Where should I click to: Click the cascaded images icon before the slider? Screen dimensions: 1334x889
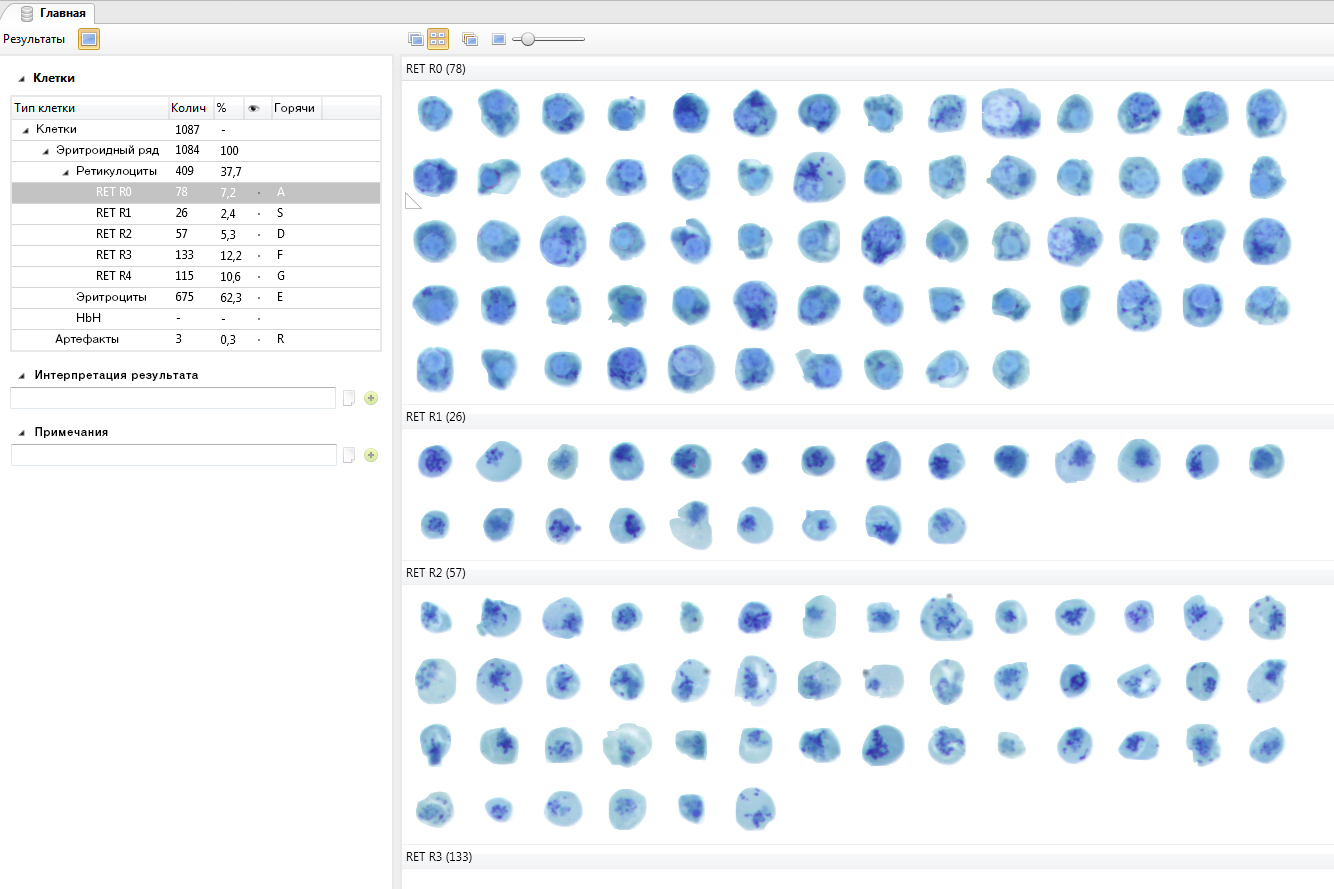pos(470,39)
